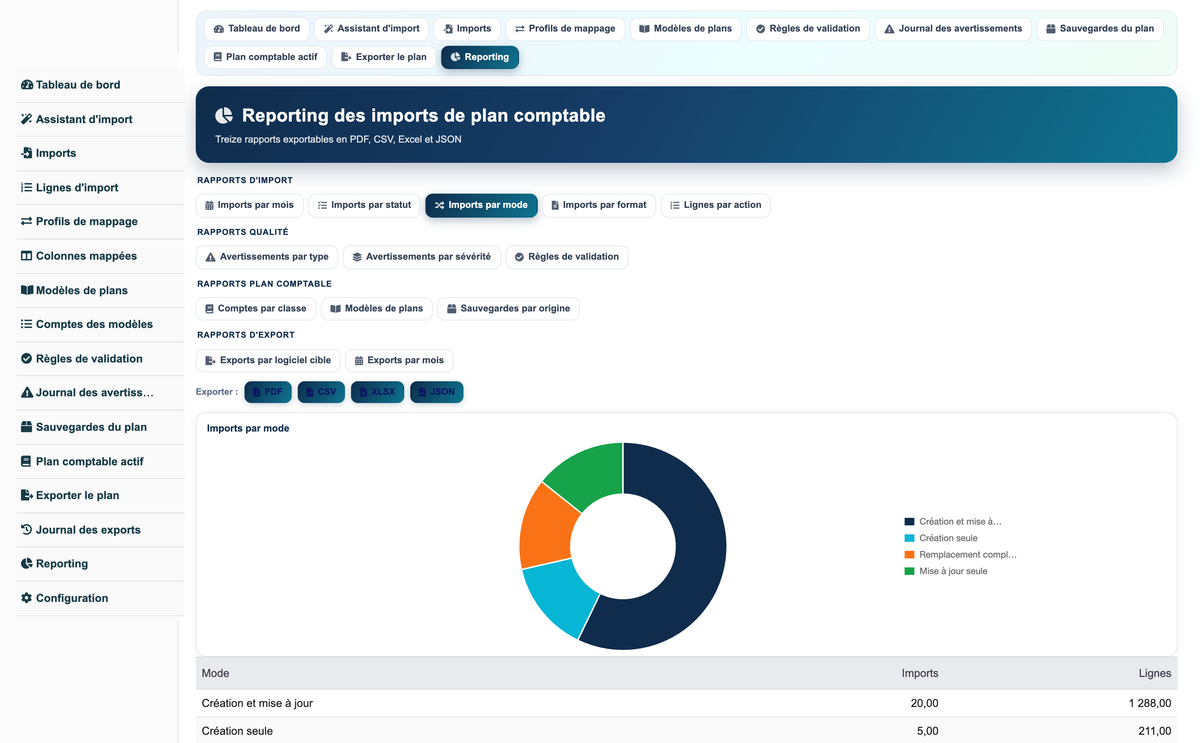Viewport: 1200px width, 743px height.
Task: Open the Profils de mappage top tab
Action: pyautogui.click(x=565, y=29)
